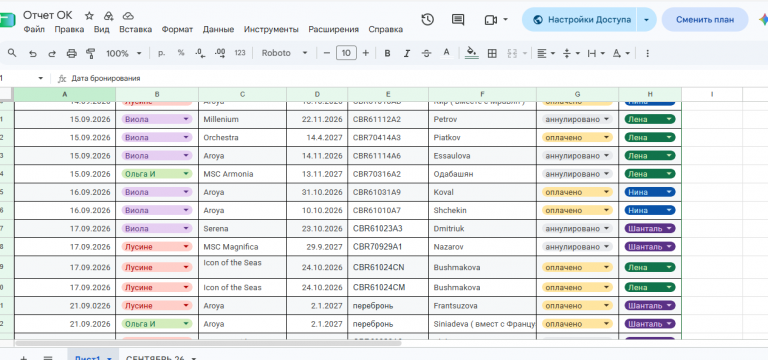
Task: Open the fill color bucket
Action: pos(471,53)
